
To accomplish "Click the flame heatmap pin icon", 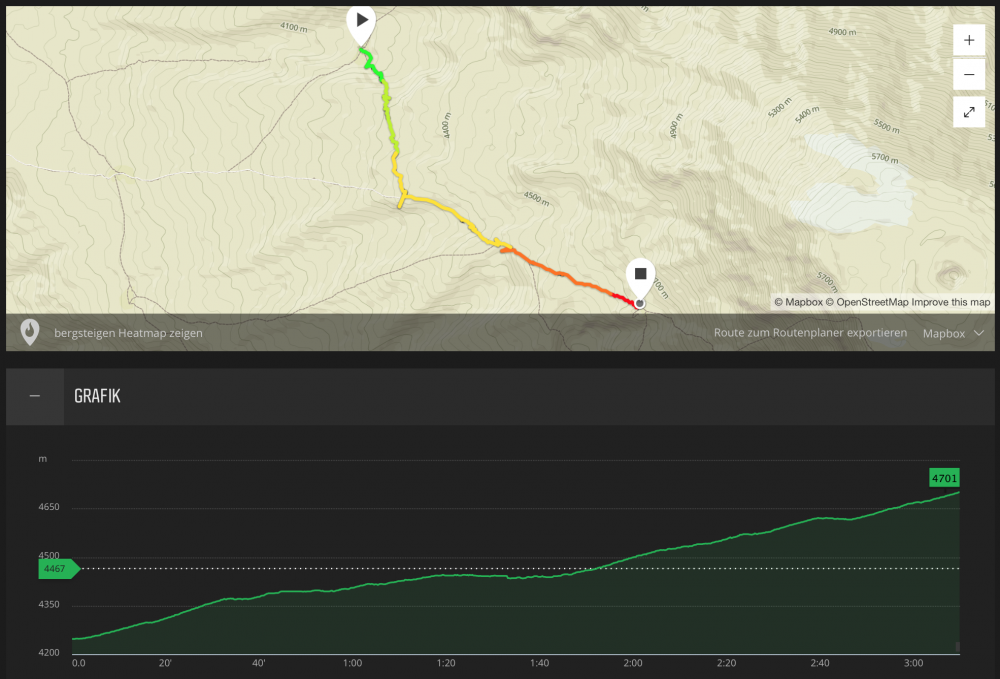I will 30,332.
